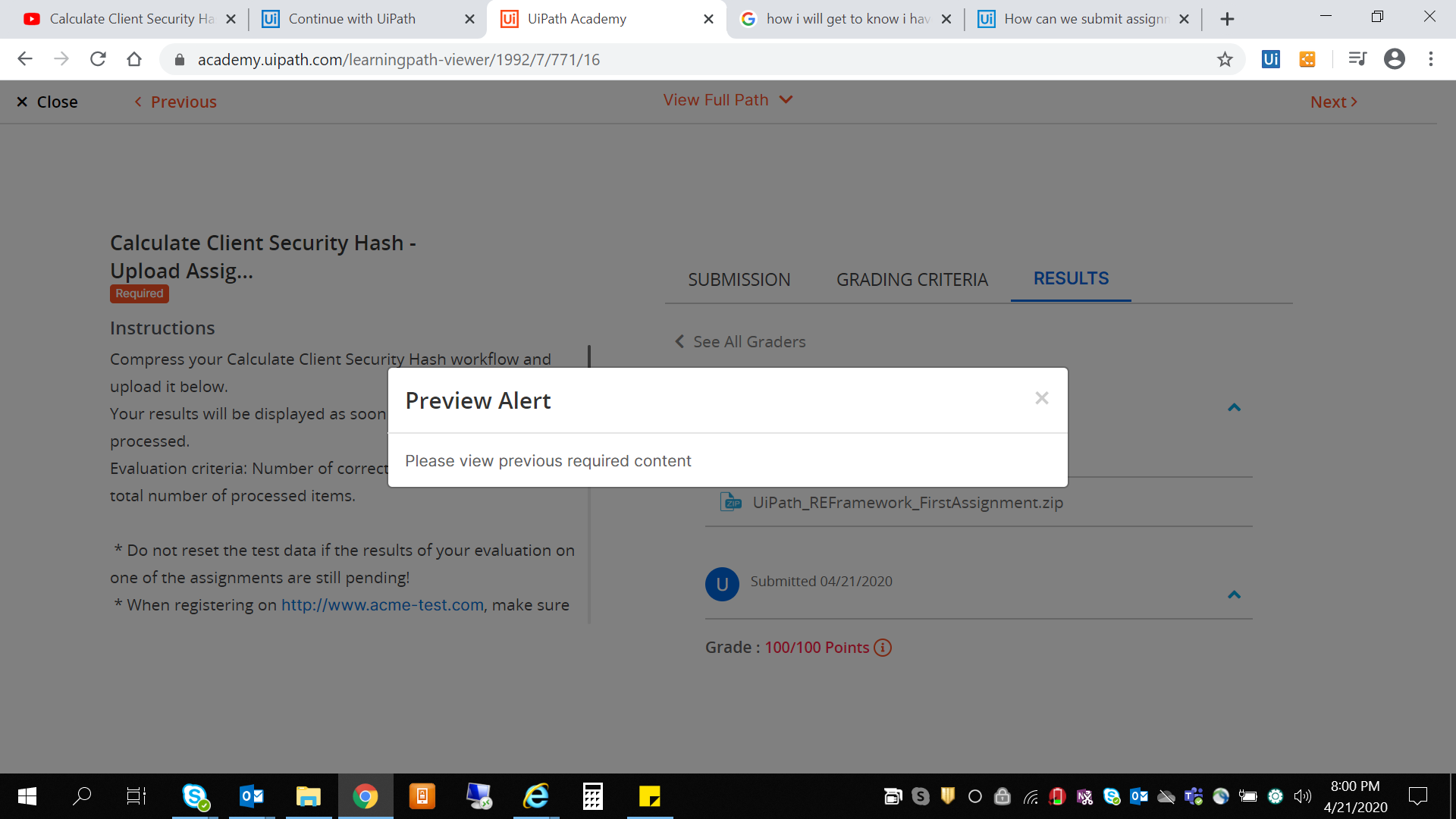Switch to Continue with UiPath browser tab
The image size is (1456, 819).
pos(352,19)
